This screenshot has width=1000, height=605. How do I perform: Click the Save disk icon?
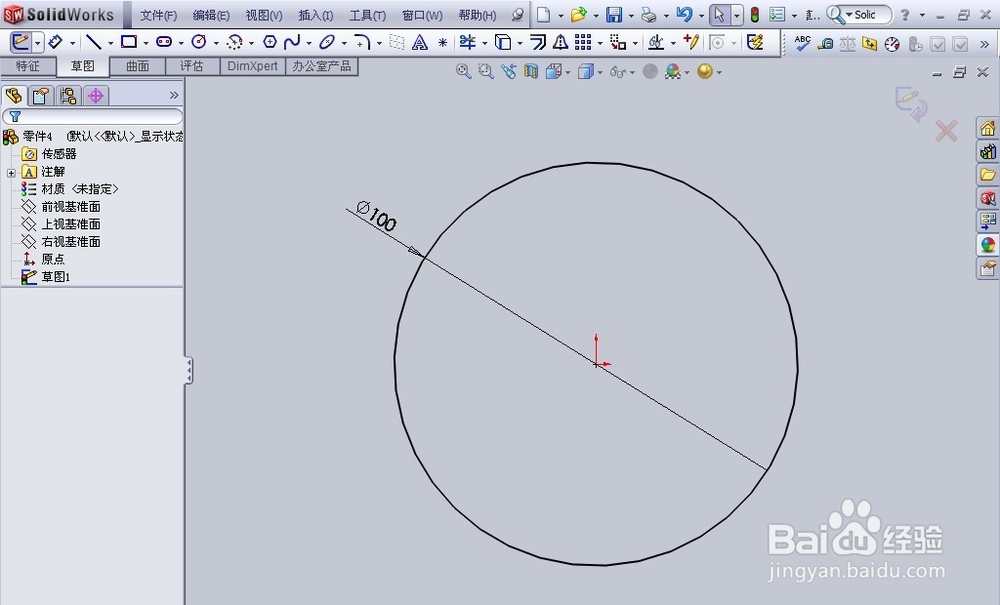(614, 15)
